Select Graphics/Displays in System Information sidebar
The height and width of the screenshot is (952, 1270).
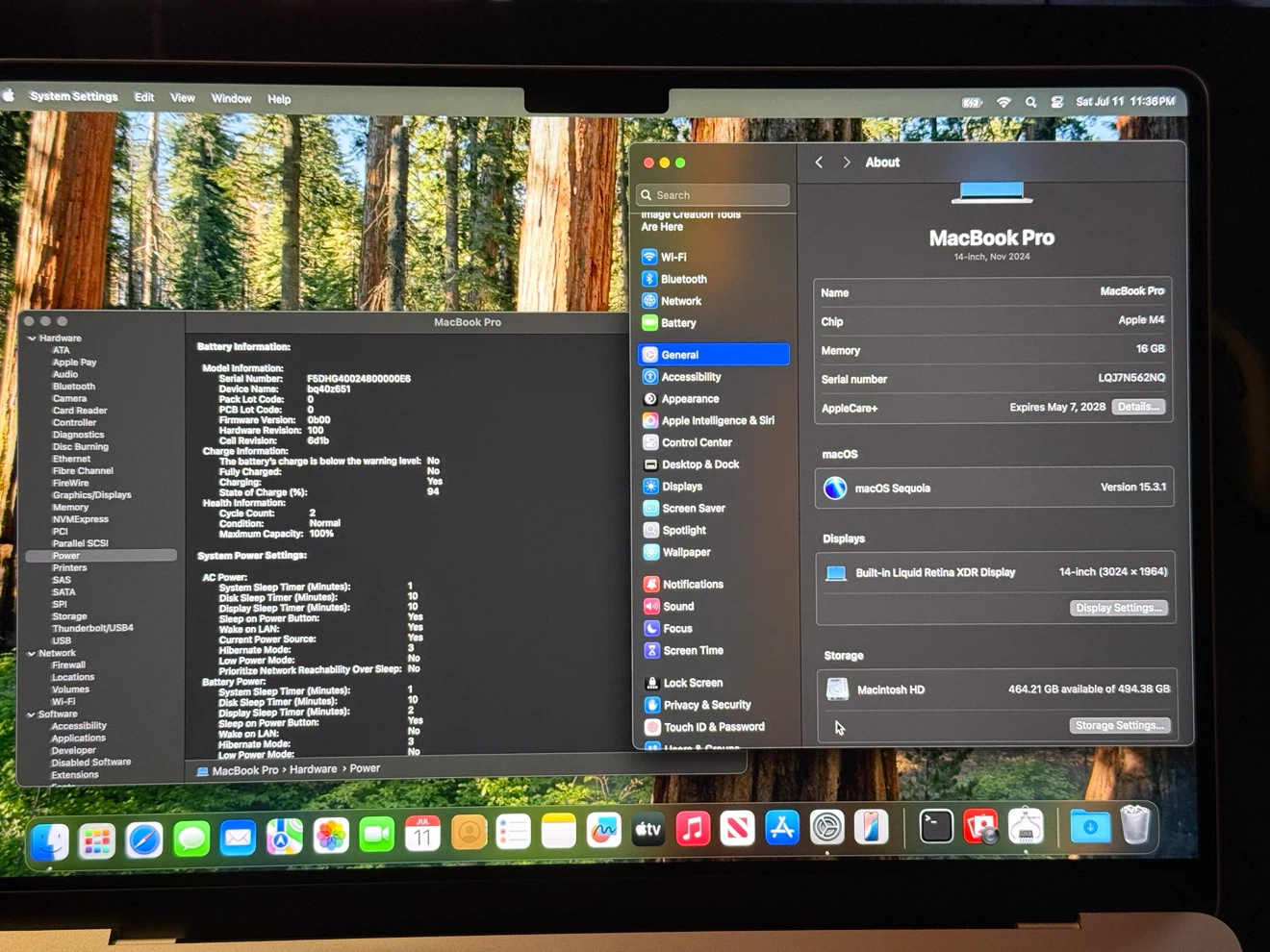point(91,495)
